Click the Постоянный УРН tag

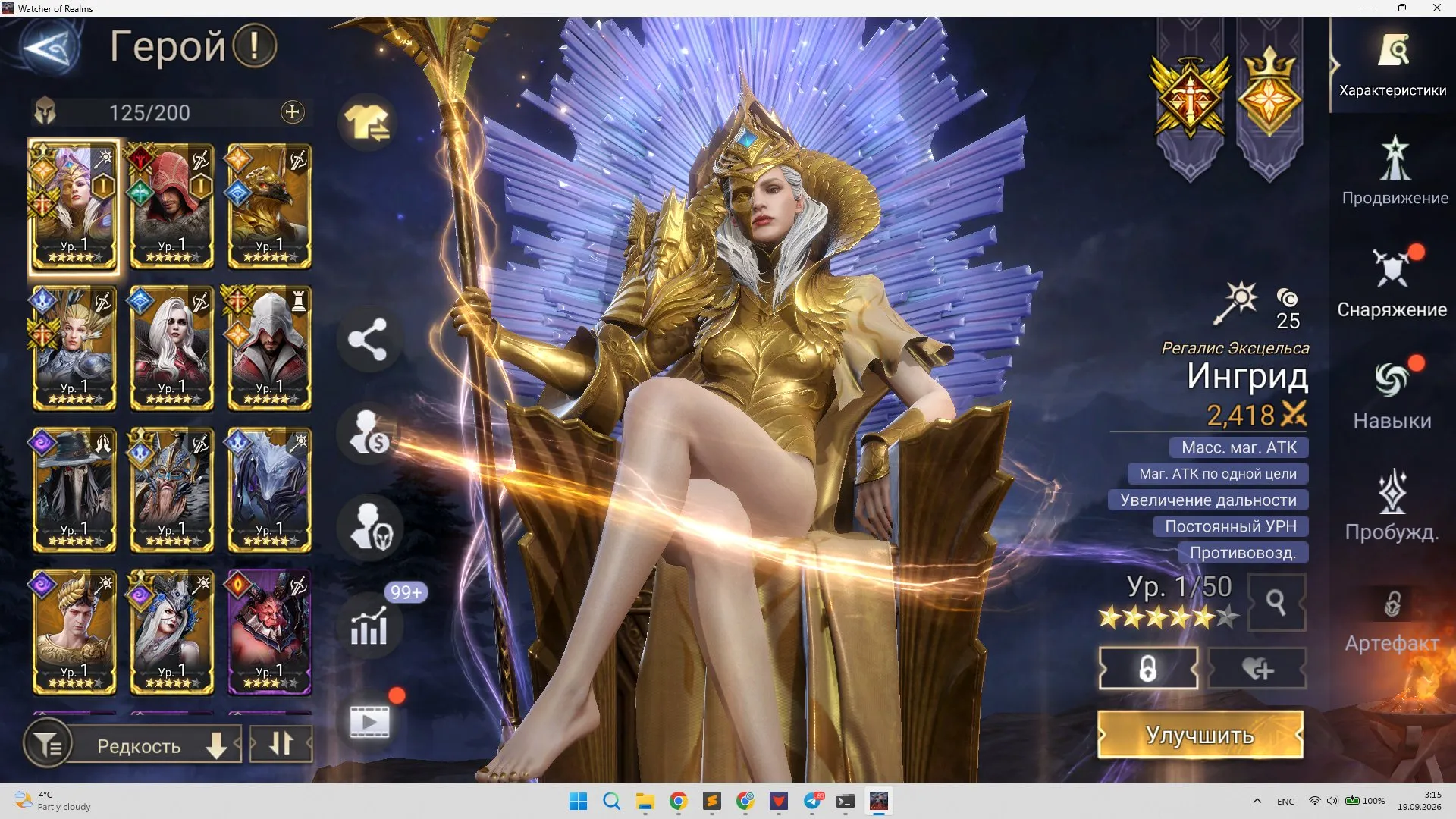(x=1231, y=526)
